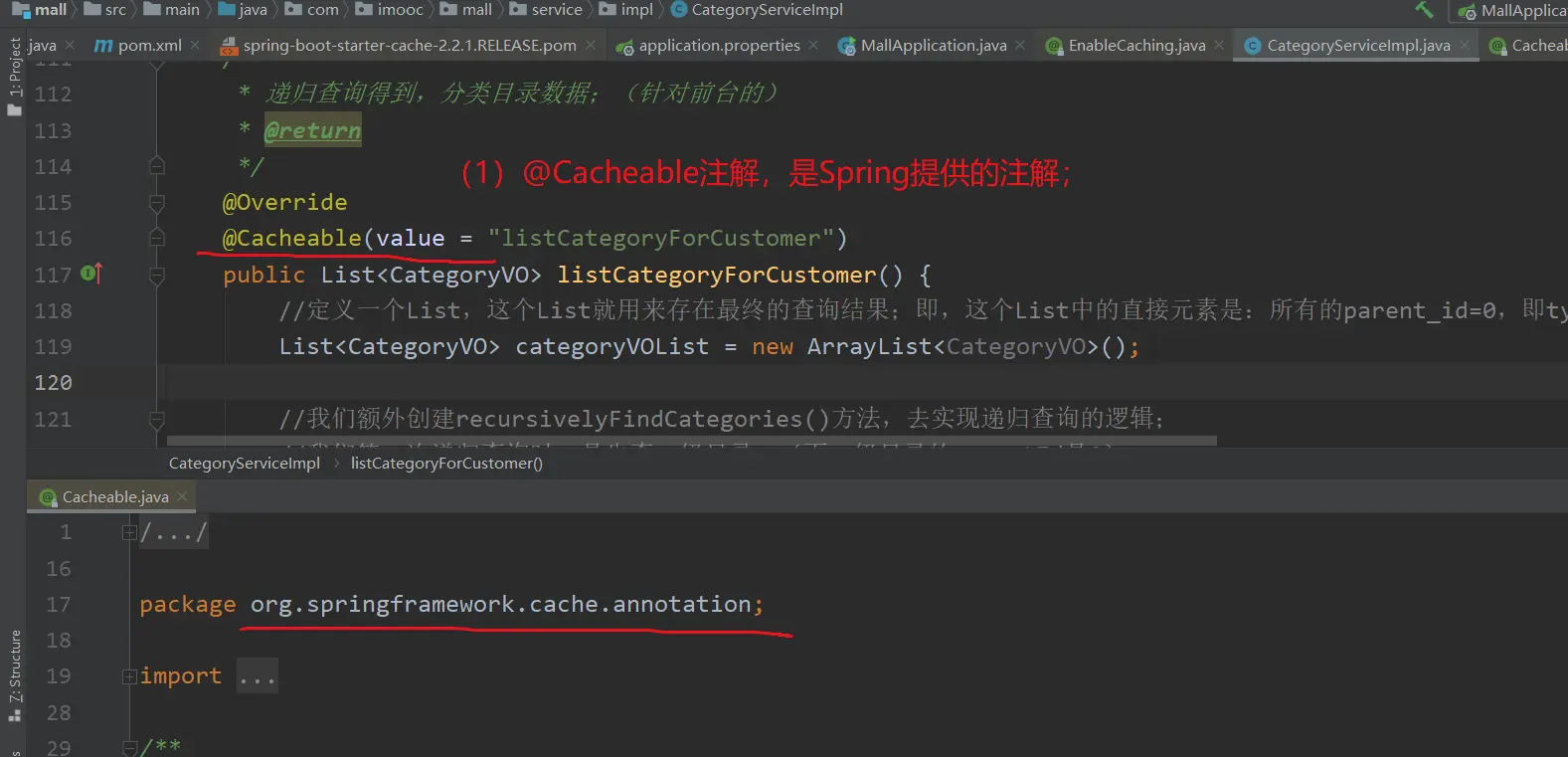Viewport: 1568px width, 757px height.
Task: Click the listCategoryForCustomer method name on line 117
Action: click(x=717, y=275)
